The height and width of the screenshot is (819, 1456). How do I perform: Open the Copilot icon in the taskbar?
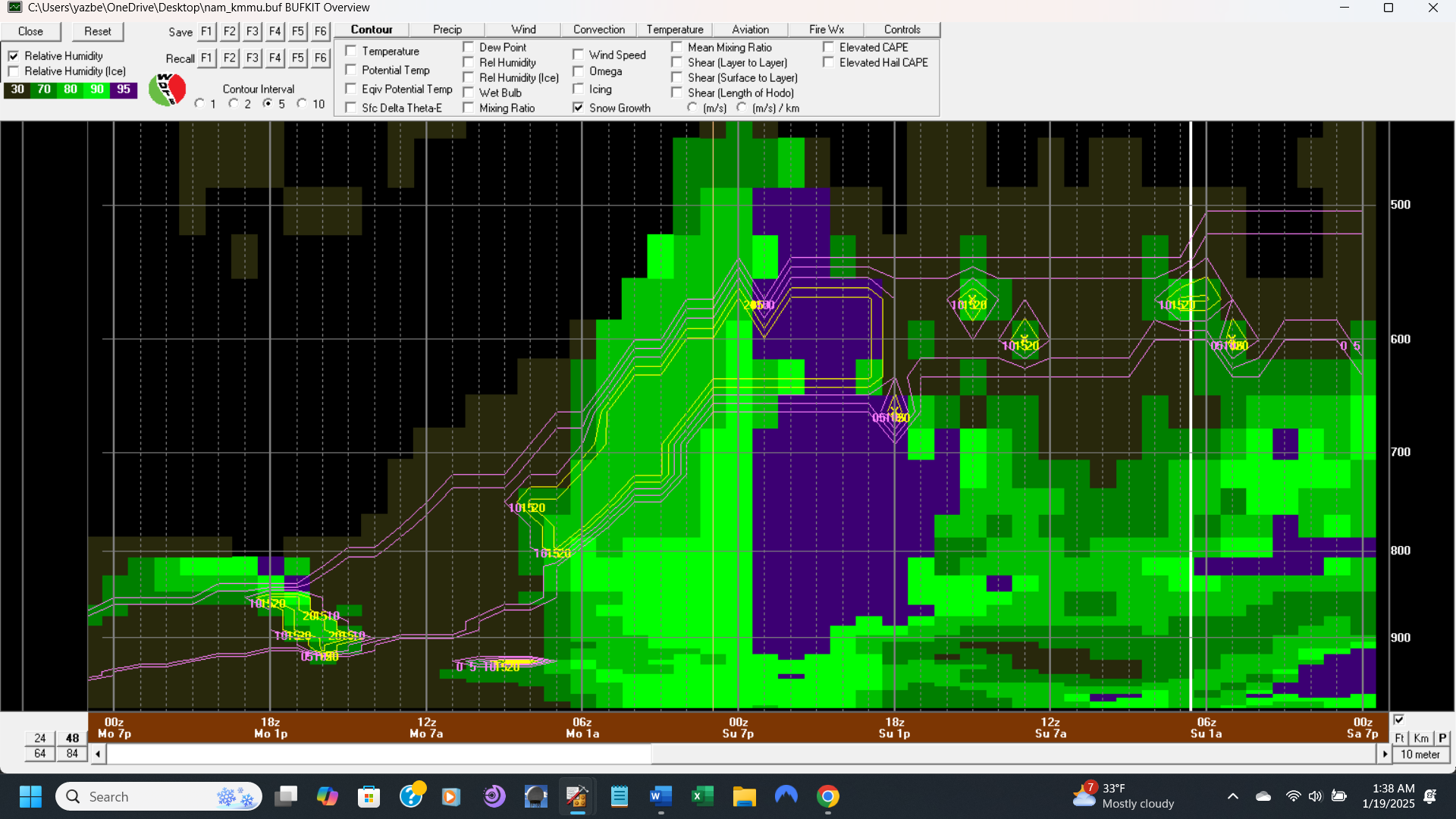(x=327, y=796)
